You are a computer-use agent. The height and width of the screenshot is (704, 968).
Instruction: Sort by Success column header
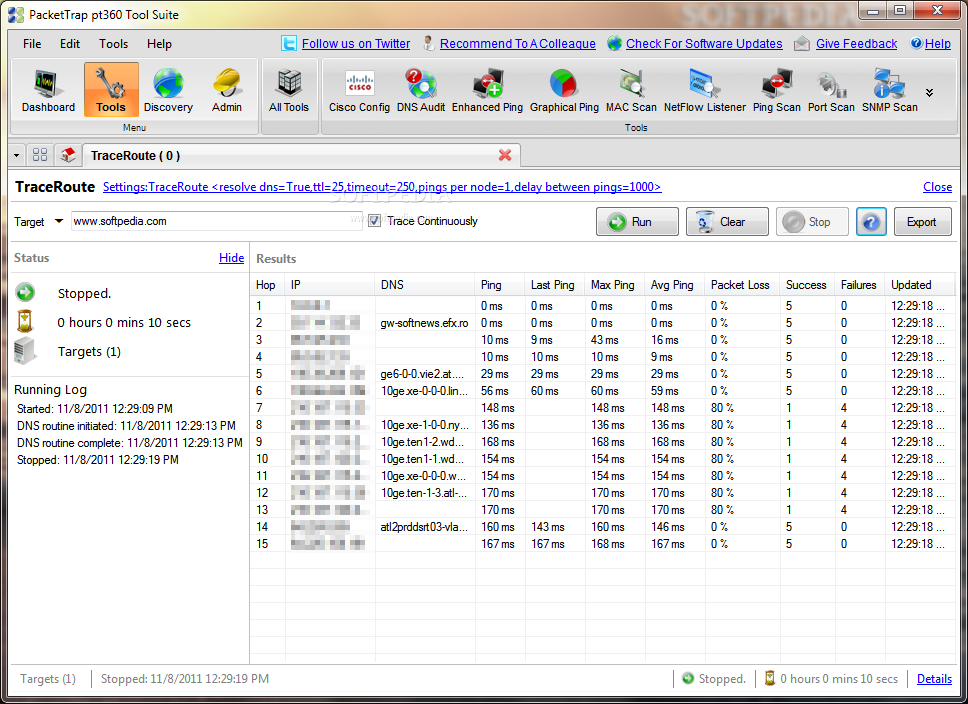(x=806, y=285)
